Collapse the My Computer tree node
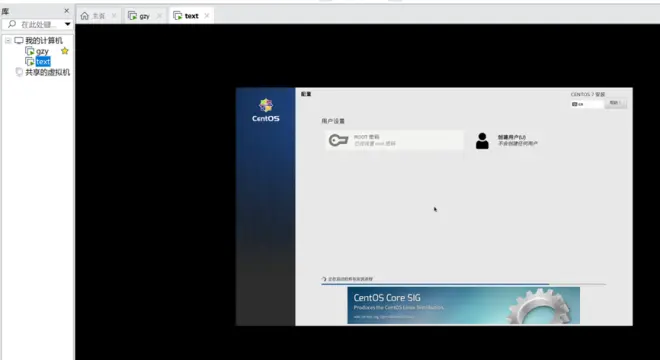Screen dimensions: 660x360 tap(8, 40)
